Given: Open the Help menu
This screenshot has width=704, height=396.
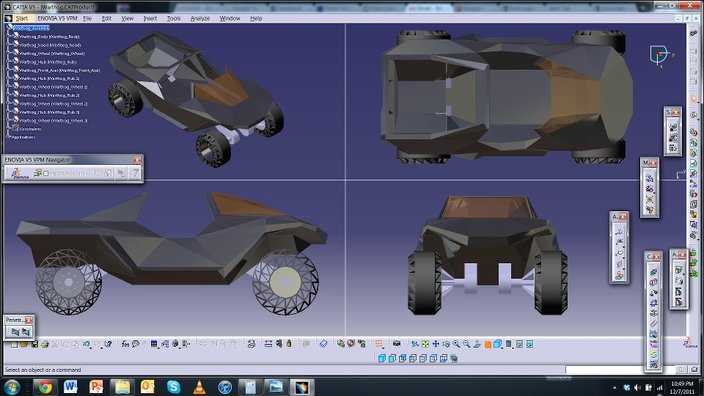Looking at the screenshot, I should 256,18.
